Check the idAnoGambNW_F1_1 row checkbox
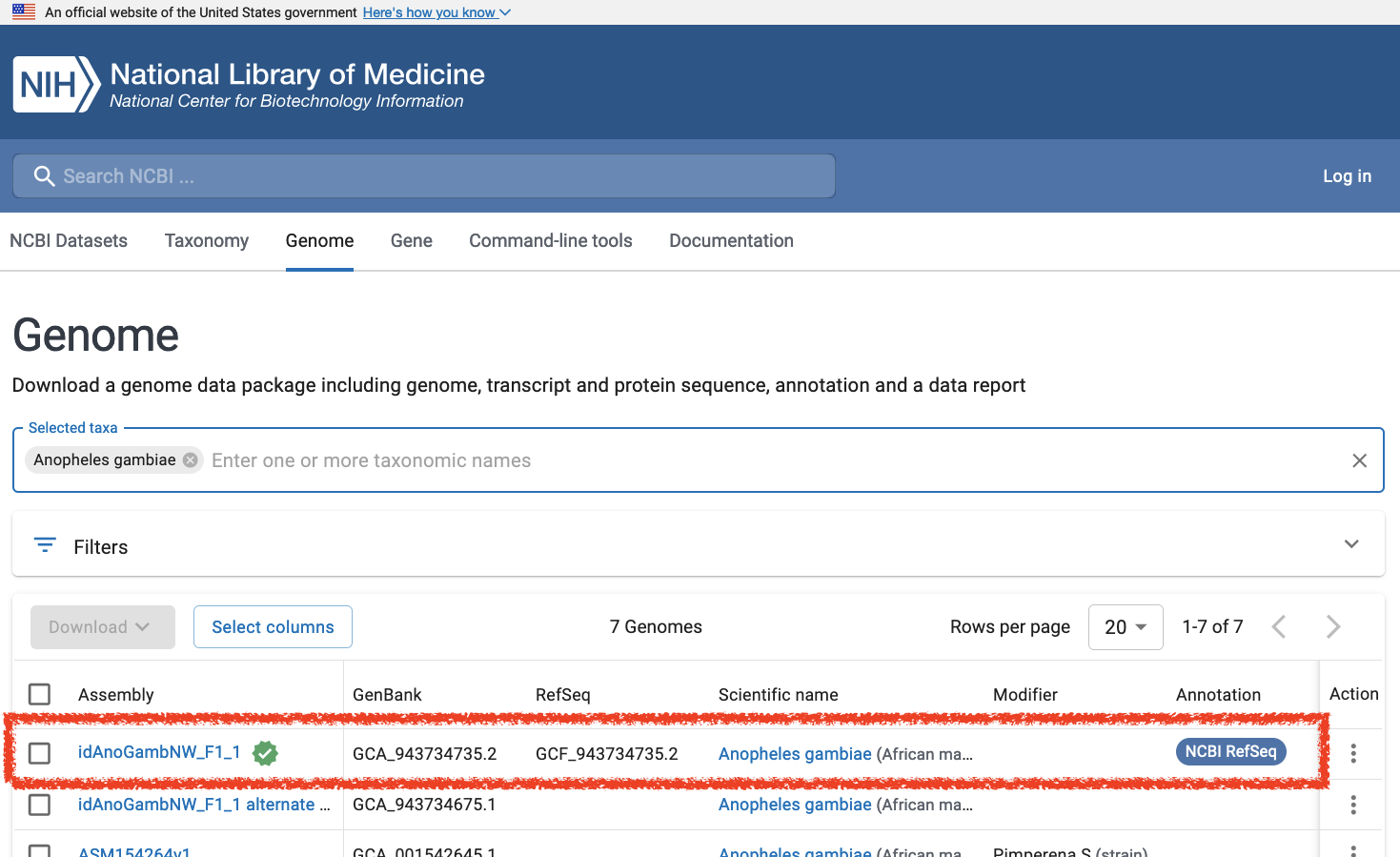The image size is (1400, 857). click(x=39, y=753)
